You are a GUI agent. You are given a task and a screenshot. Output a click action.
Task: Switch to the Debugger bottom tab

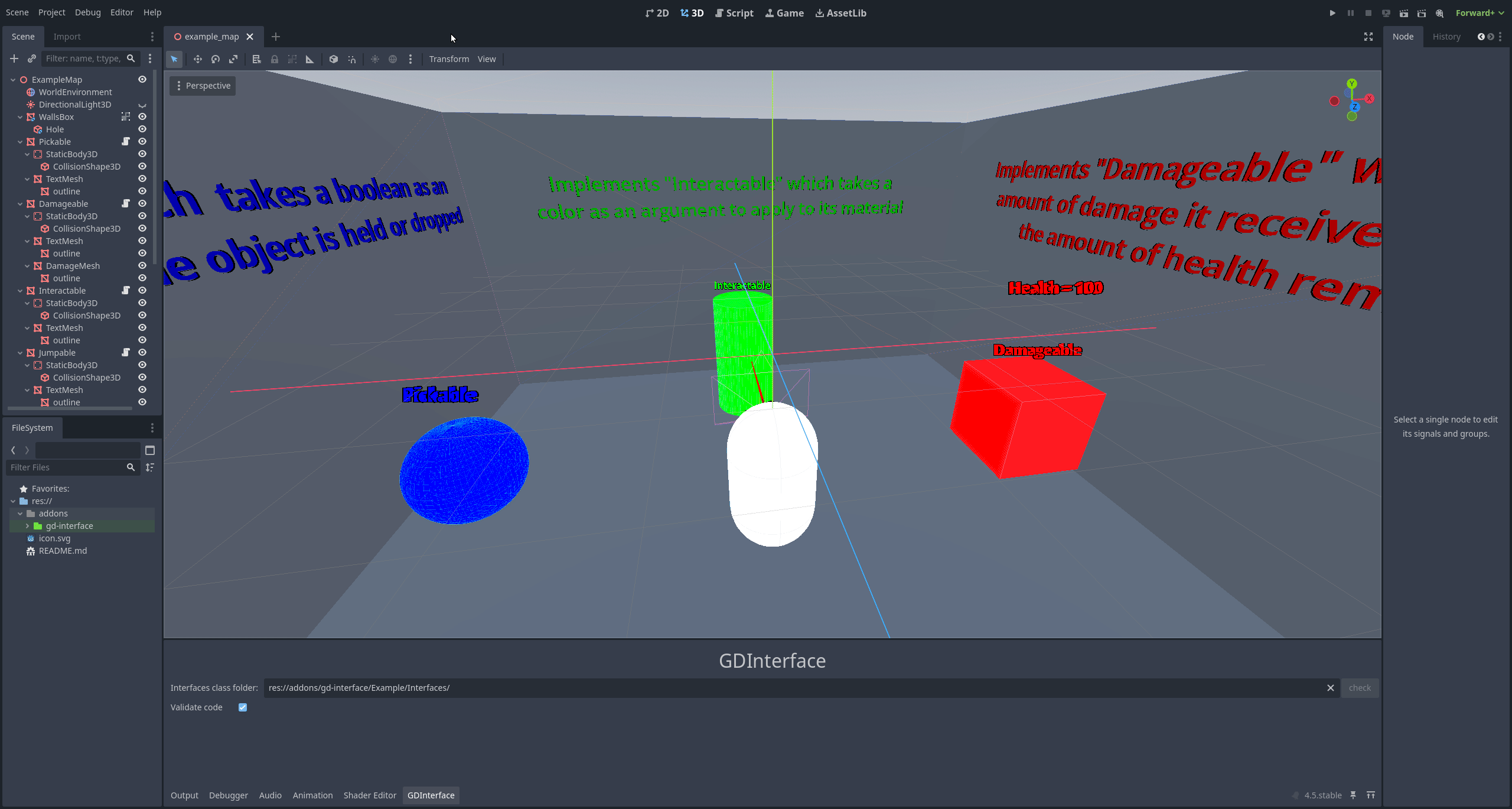coord(228,795)
